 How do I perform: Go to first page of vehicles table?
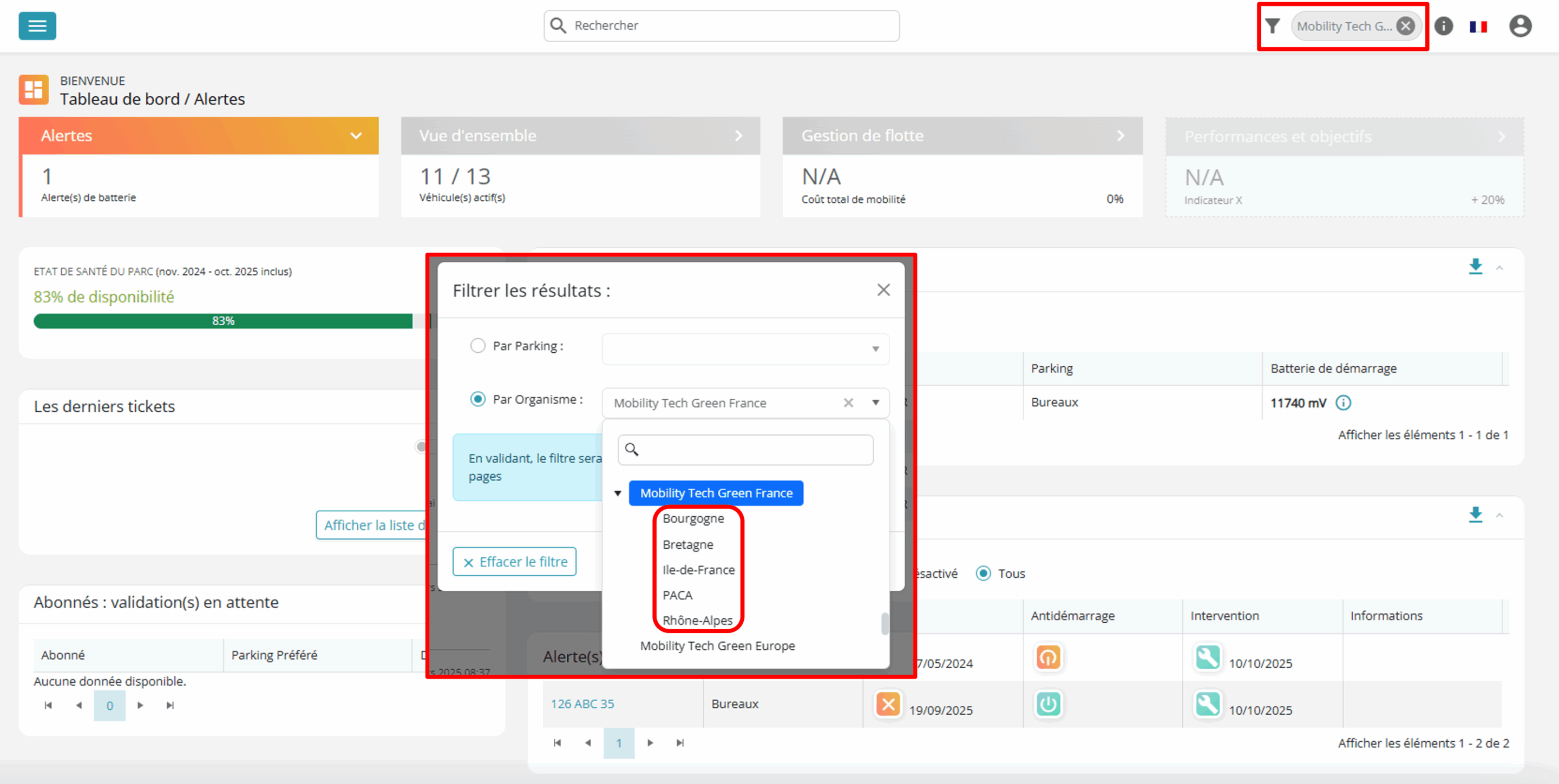(x=558, y=743)
